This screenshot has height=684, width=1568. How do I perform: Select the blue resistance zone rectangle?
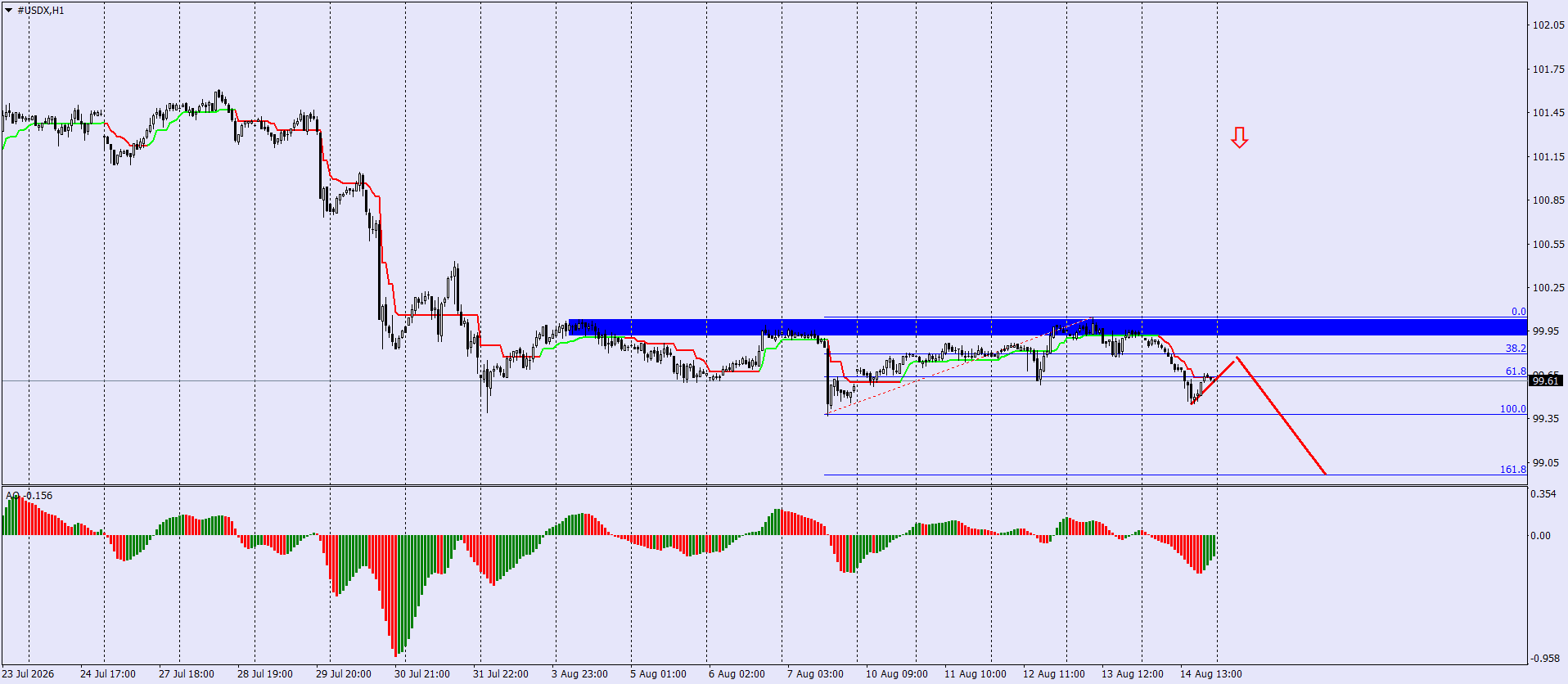(x=1048, y=327)
